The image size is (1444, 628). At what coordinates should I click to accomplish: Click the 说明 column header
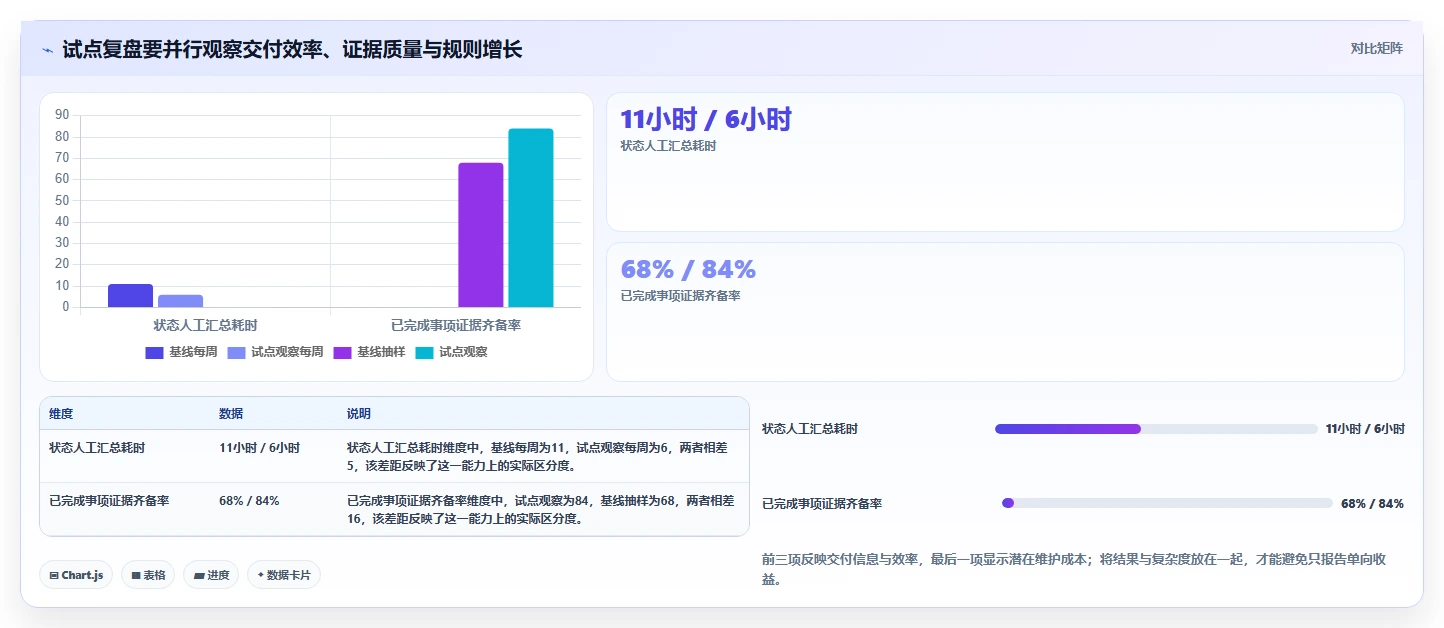click(359, 414)
